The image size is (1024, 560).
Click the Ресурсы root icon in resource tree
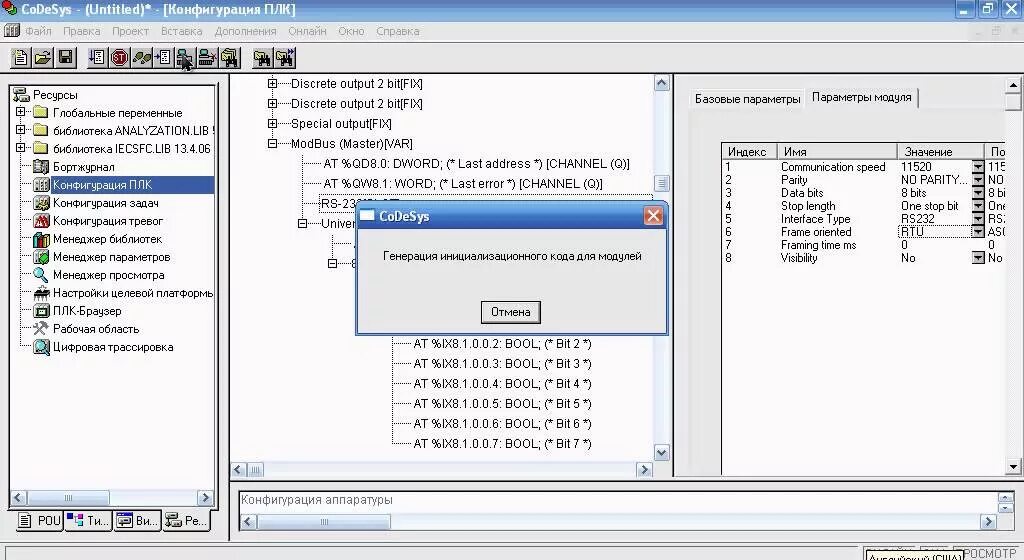(x=22, y=95)
